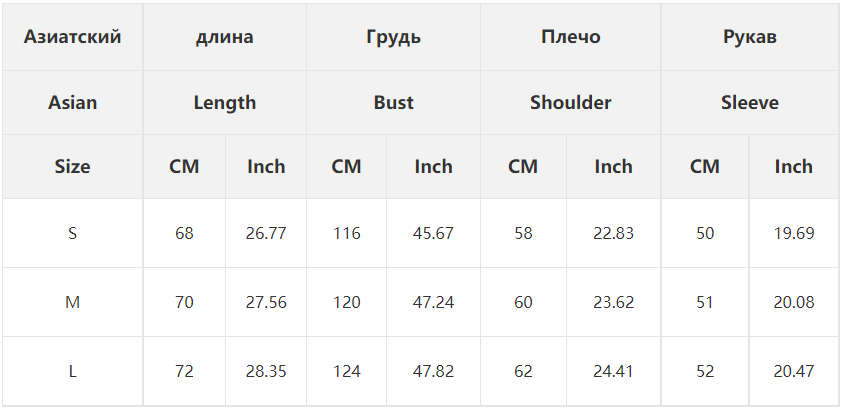
Task: Select the size M row label
Action: [x=72, y=302]
